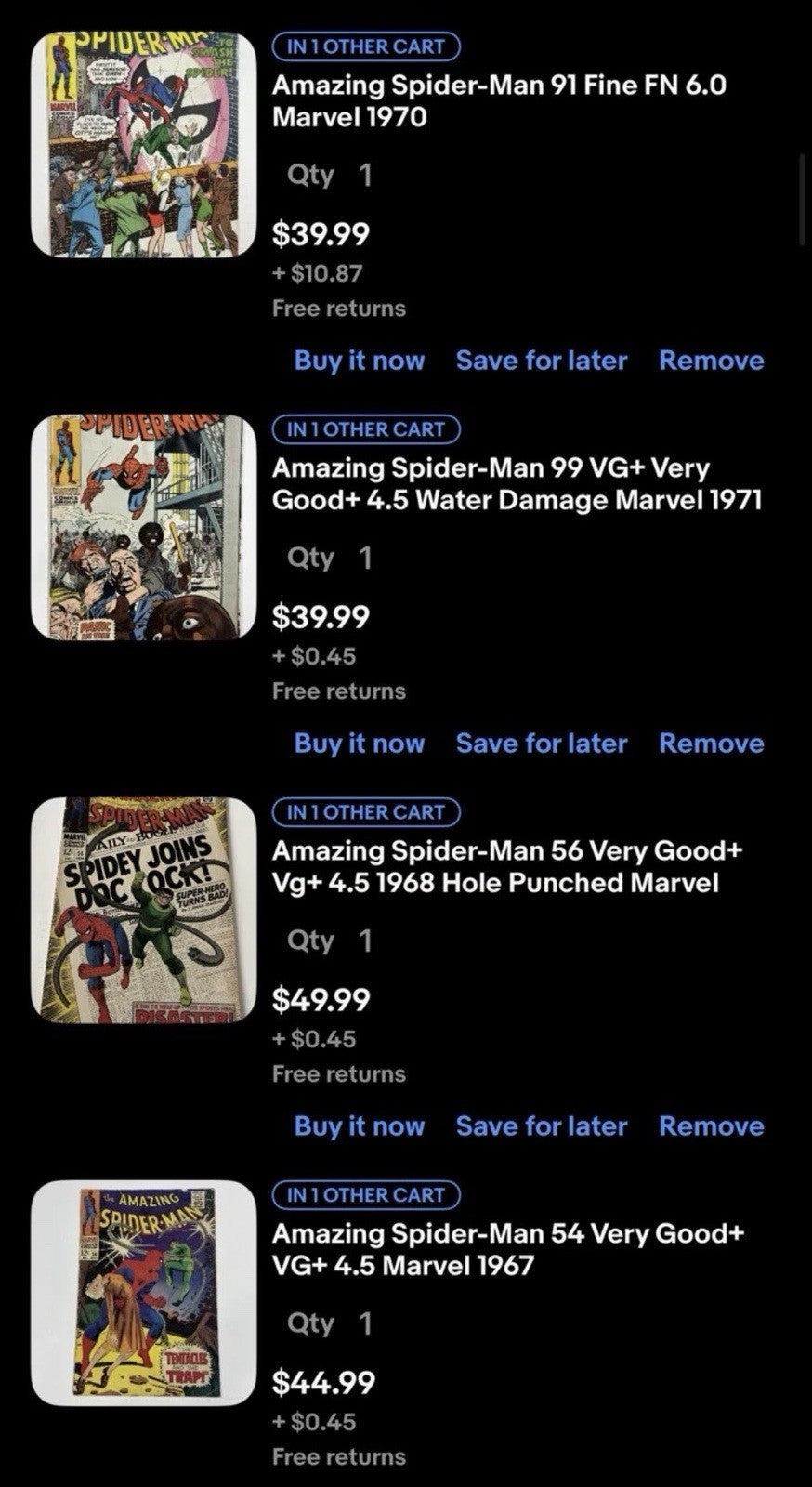This screenshot has height=1487, width=812.
Task: Open the Amazing Spider-Man 91 cover thumbnail
Action: (144, 144)
